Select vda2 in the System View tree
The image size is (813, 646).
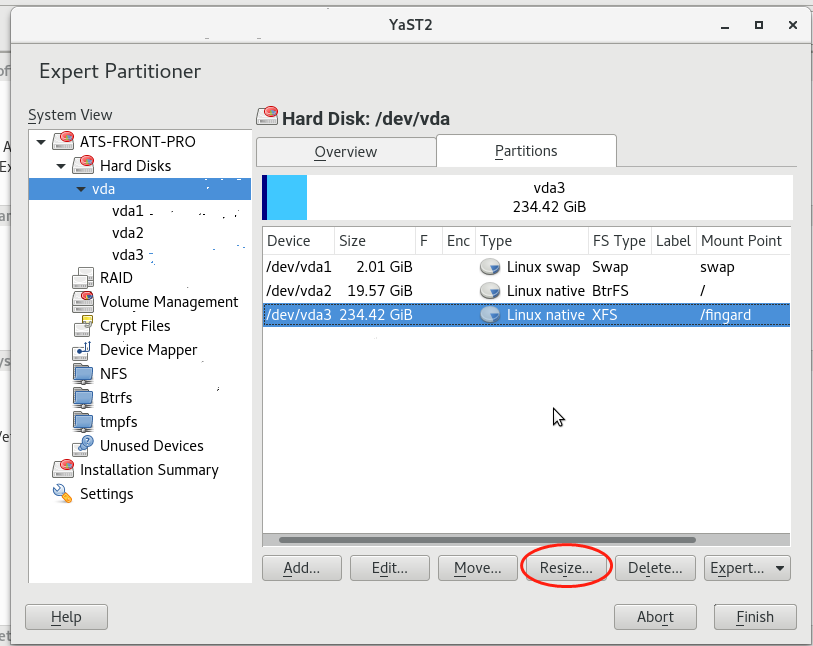(x=128, y=233)
